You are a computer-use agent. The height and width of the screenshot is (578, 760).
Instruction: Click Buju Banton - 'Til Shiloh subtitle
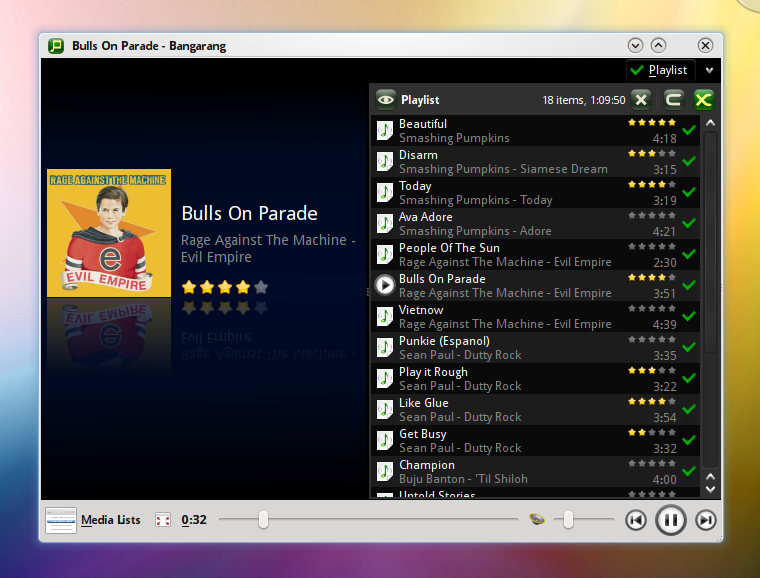(x=463, y=479)
